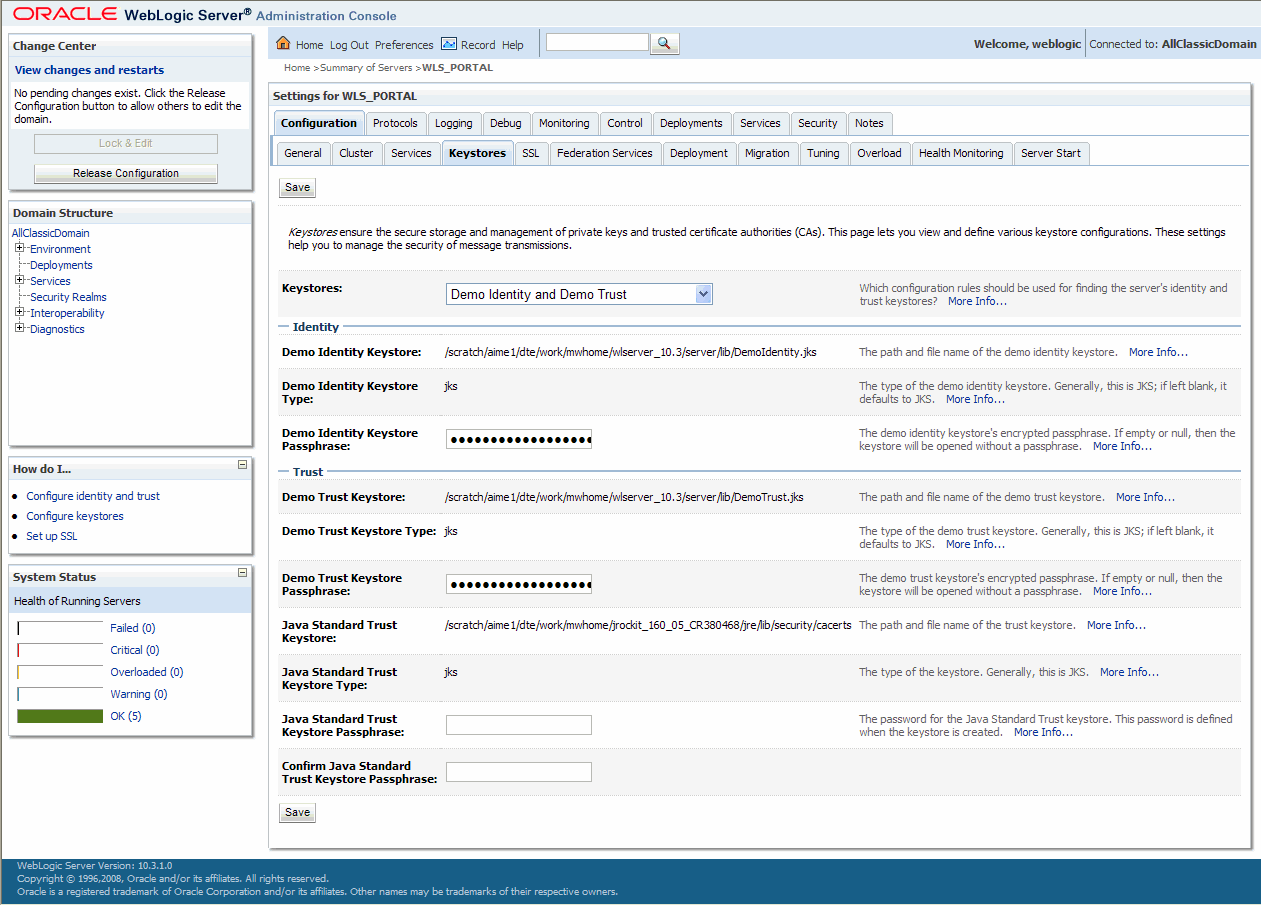The image size is (1261, 905).
Task: Open the Notes tab
Action: pos(870,123)
